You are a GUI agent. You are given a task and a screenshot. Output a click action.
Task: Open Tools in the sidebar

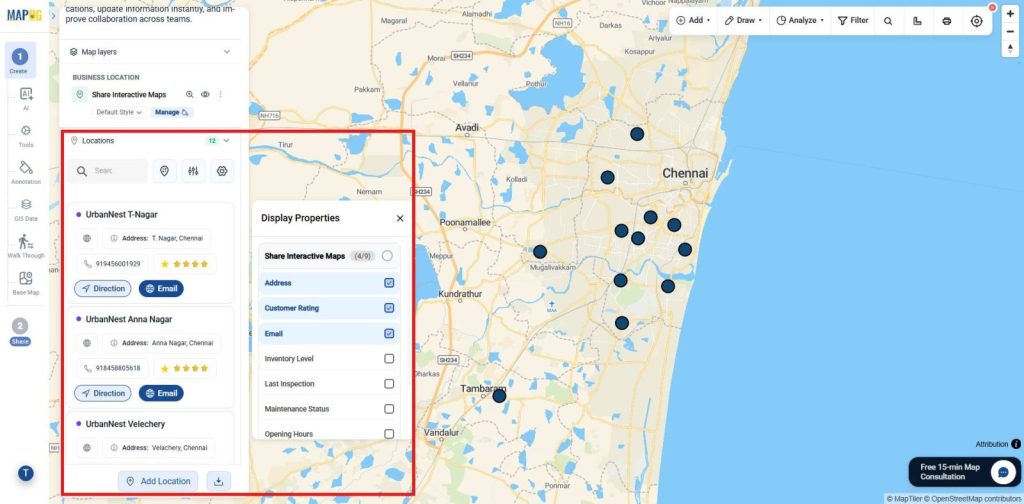point(26,135)
